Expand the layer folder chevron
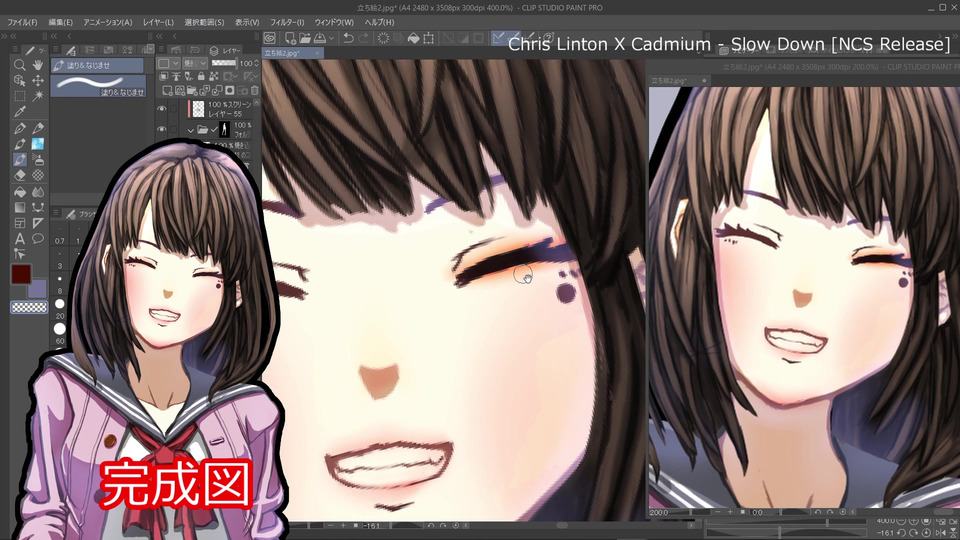This screenshot has height=540, width=960. point(190,130)
